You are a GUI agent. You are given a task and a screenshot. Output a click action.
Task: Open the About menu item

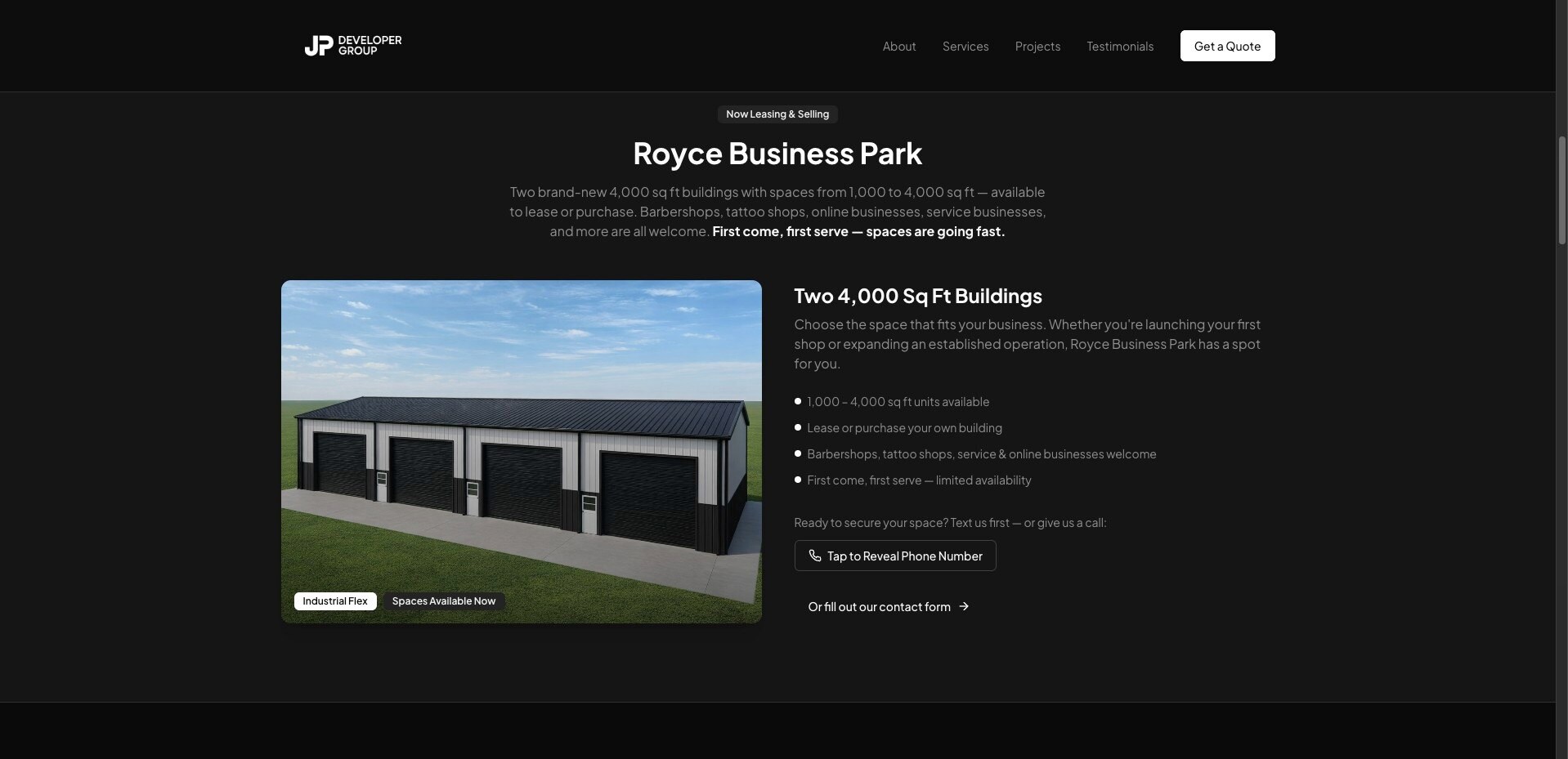[898, 46]
